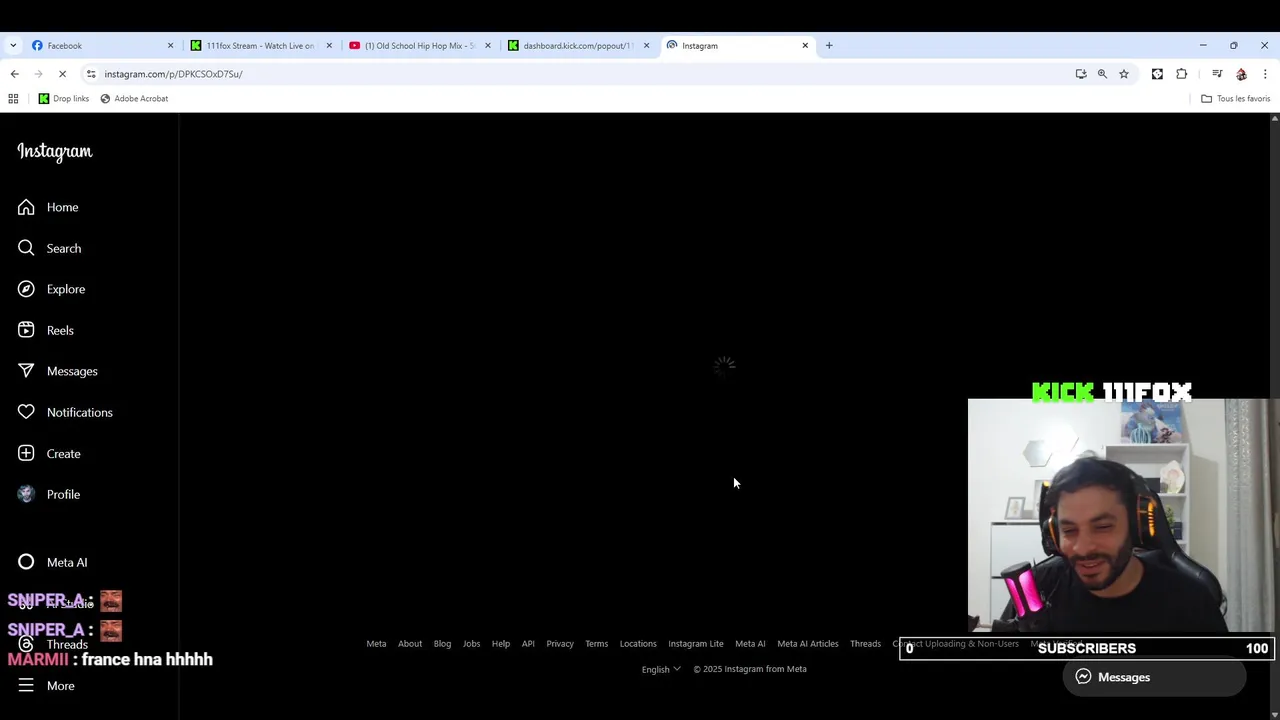The width and height of the screenshot is (1280, 720).
Task: Open a new browser tab
Action: click(x=829, y=45)
